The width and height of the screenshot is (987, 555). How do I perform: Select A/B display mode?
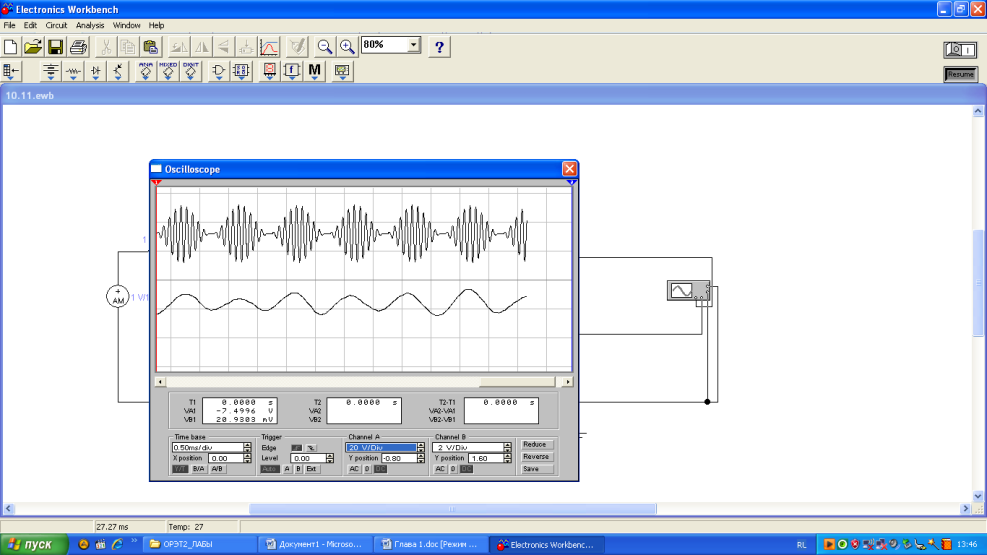click(x=217, y=469)
